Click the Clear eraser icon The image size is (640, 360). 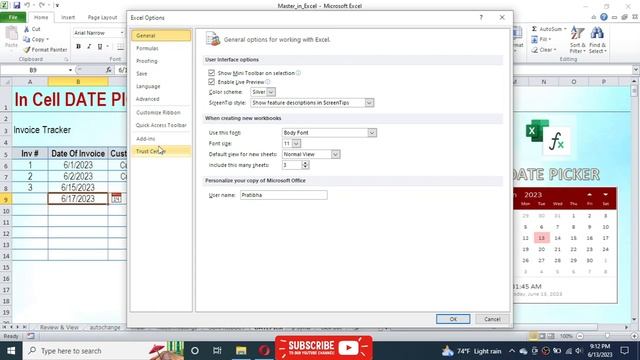(534, 50)
